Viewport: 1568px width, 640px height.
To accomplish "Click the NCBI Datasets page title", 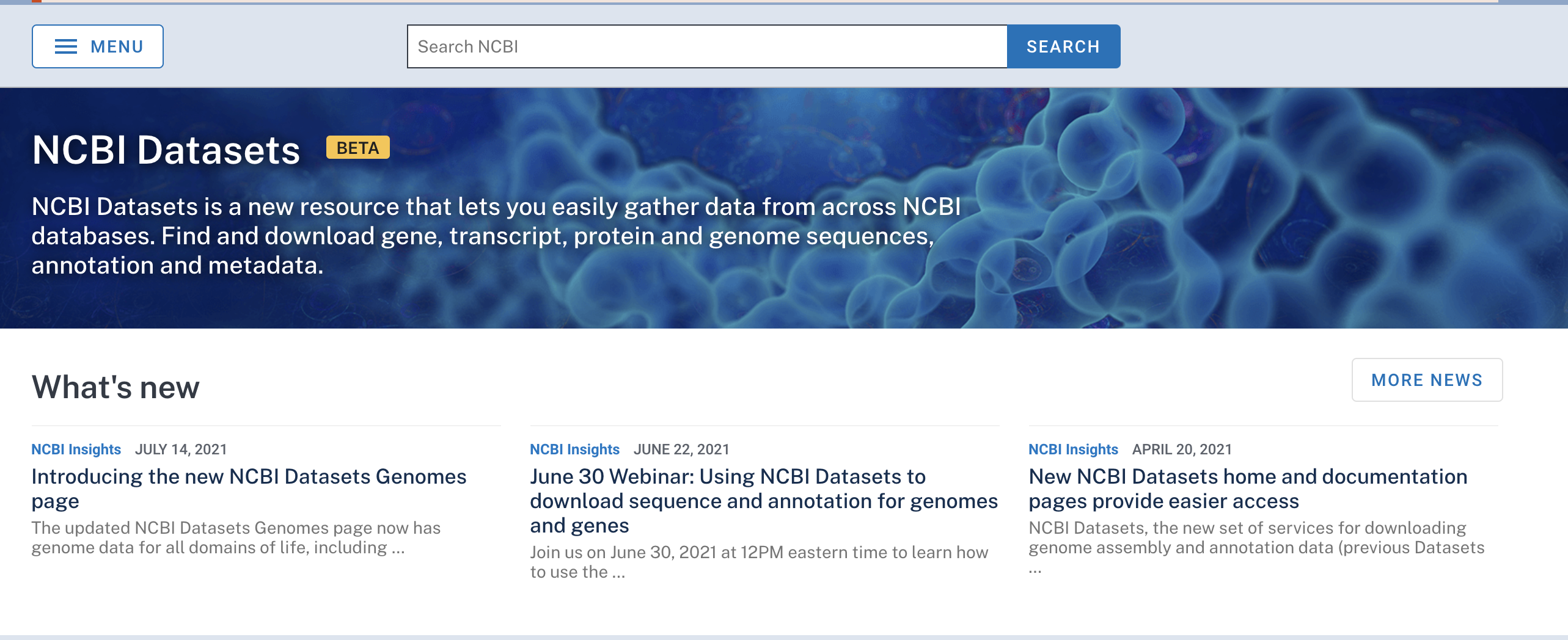I will pos(166,150).
